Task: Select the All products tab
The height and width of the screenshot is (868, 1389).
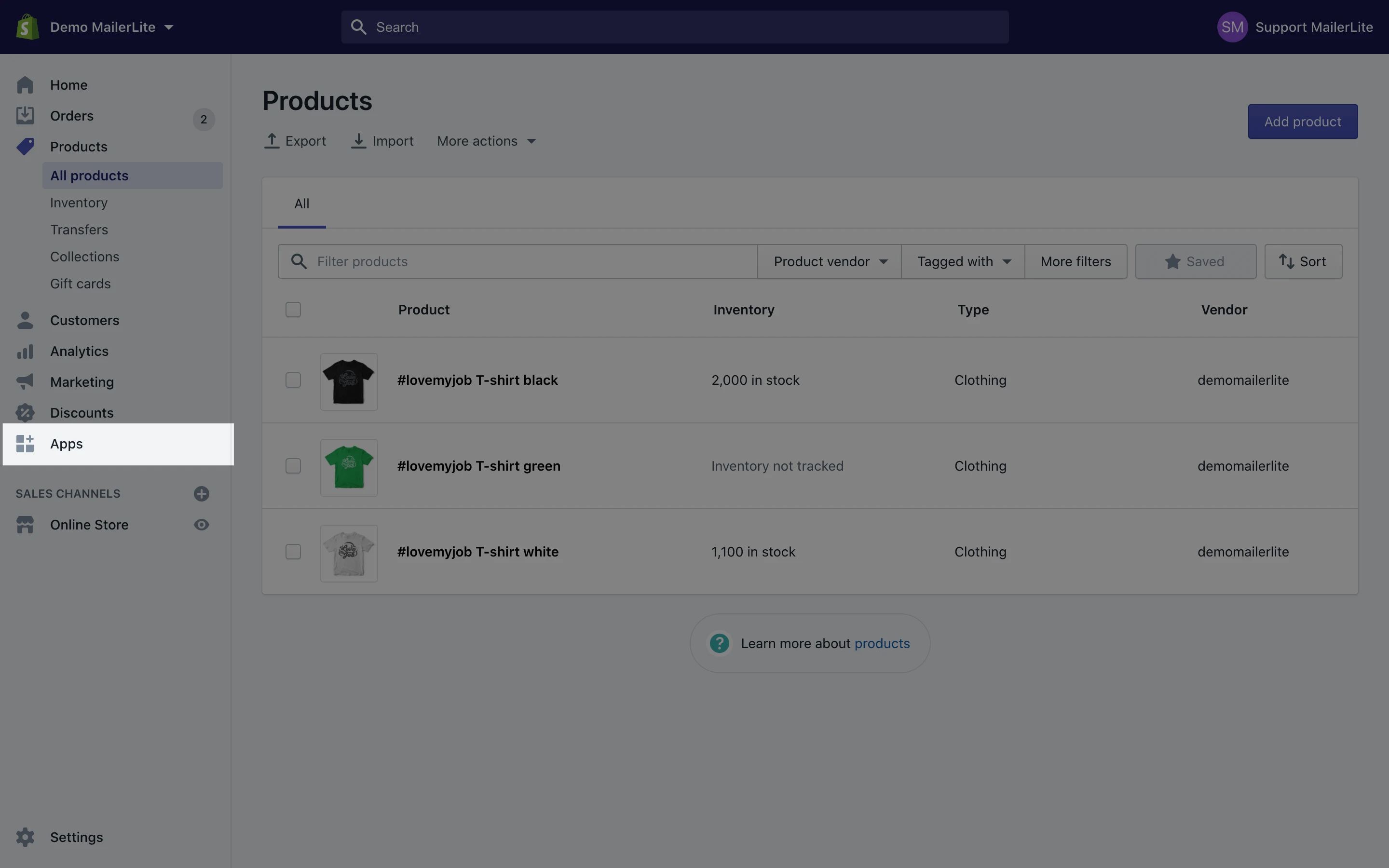Action: pos(301,204)
